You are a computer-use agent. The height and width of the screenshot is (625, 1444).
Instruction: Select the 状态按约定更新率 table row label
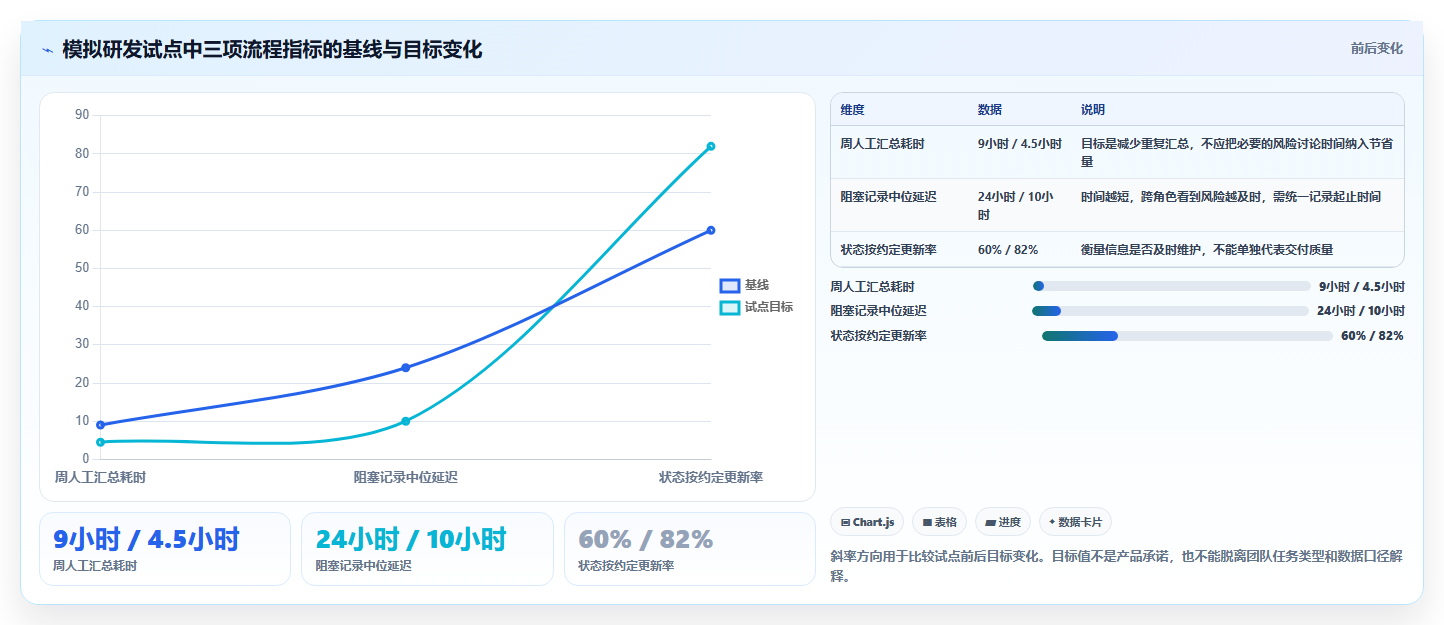click(888, 250)
